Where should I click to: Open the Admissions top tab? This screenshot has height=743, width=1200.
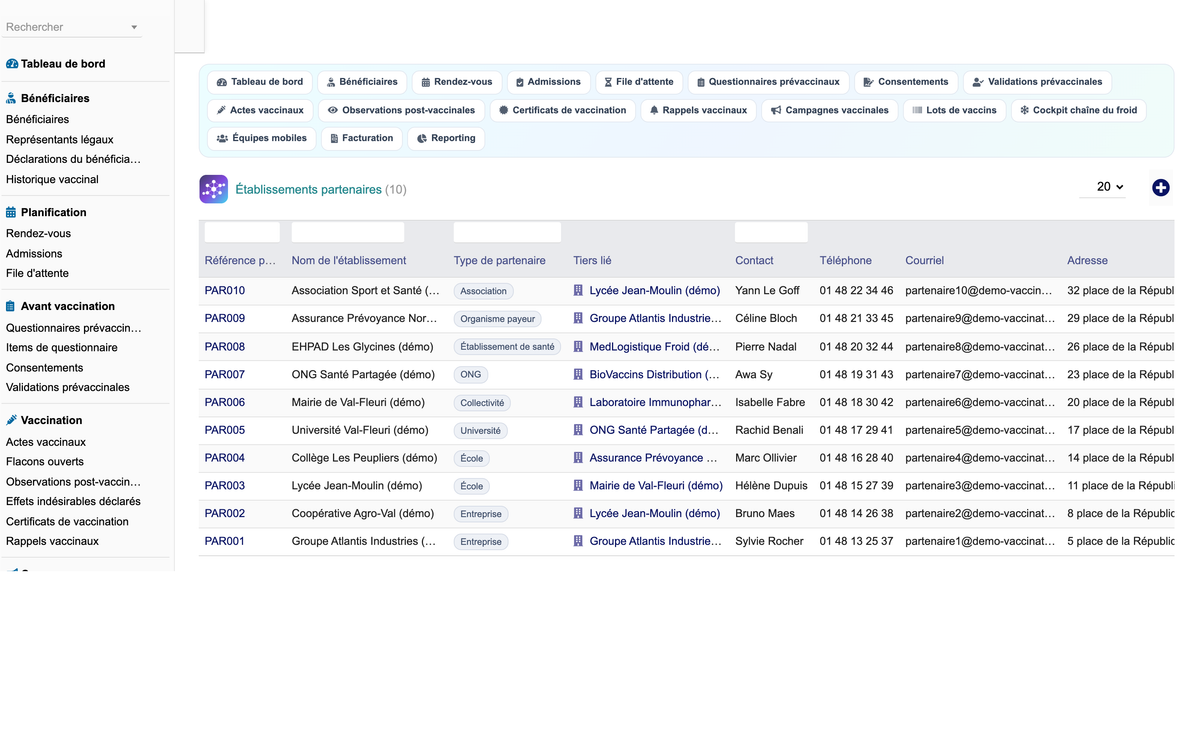pos(548,82)
